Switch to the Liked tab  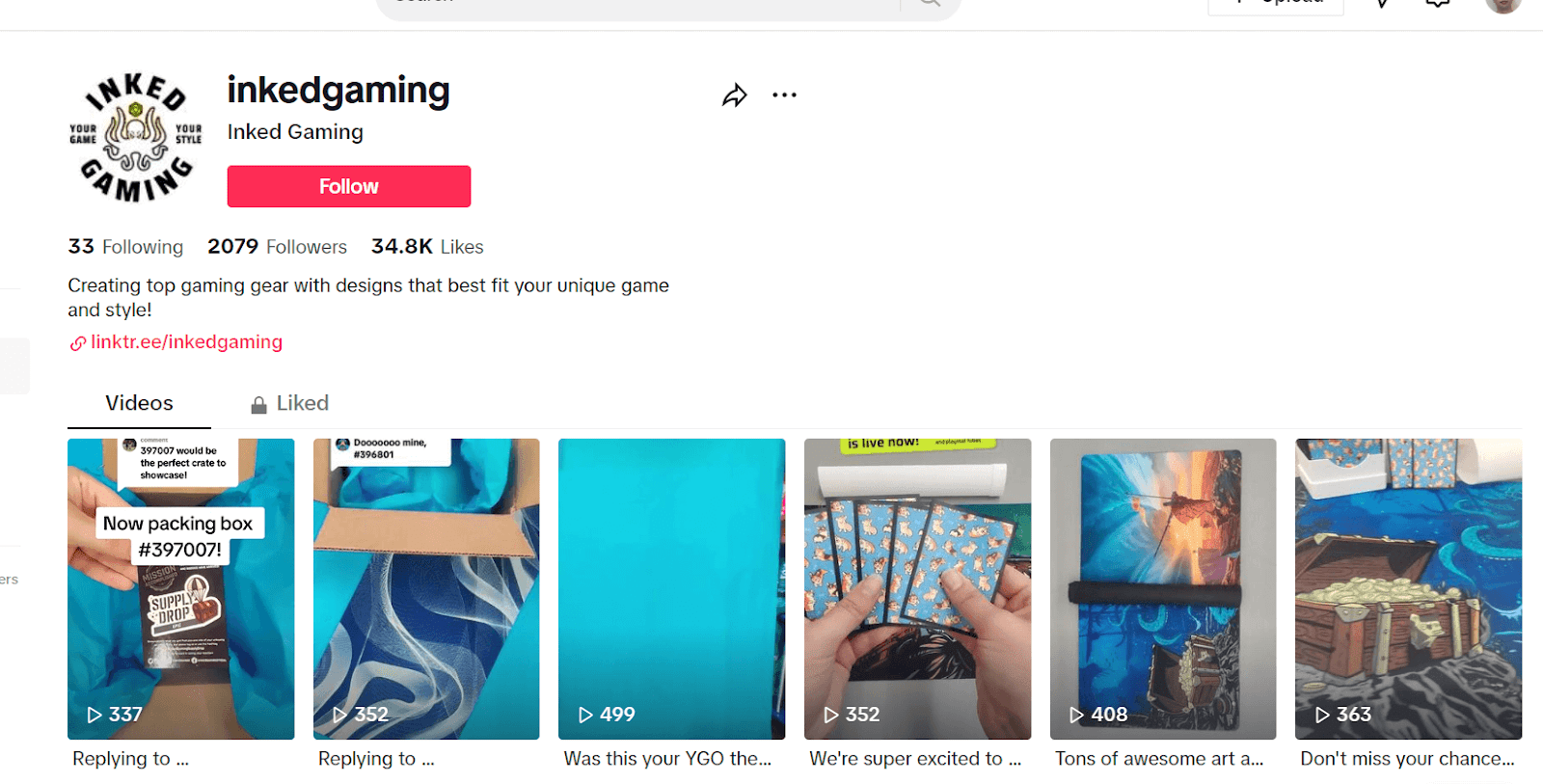tap(289, 403)
